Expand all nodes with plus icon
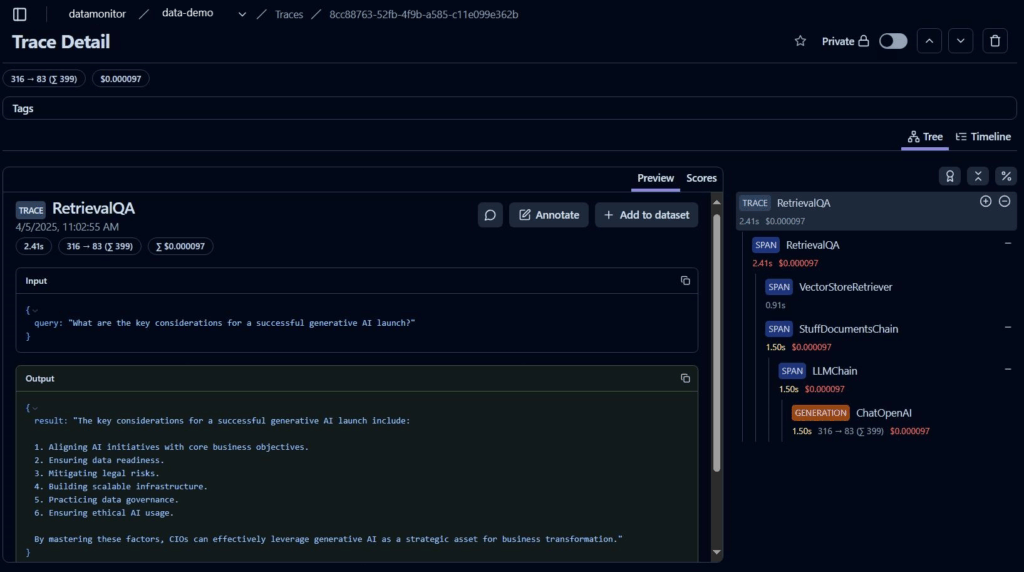The image size is (1024, 572). point(985,202)
